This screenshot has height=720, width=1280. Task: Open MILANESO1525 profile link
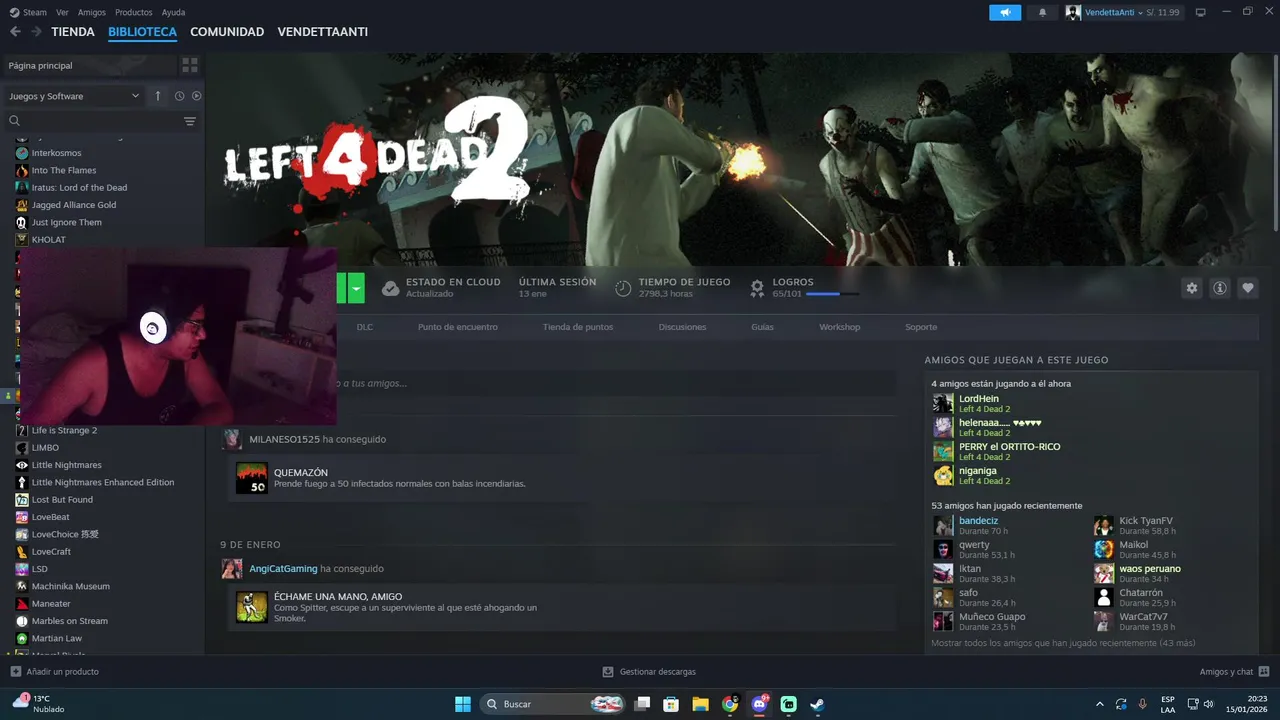pos(284,440)
